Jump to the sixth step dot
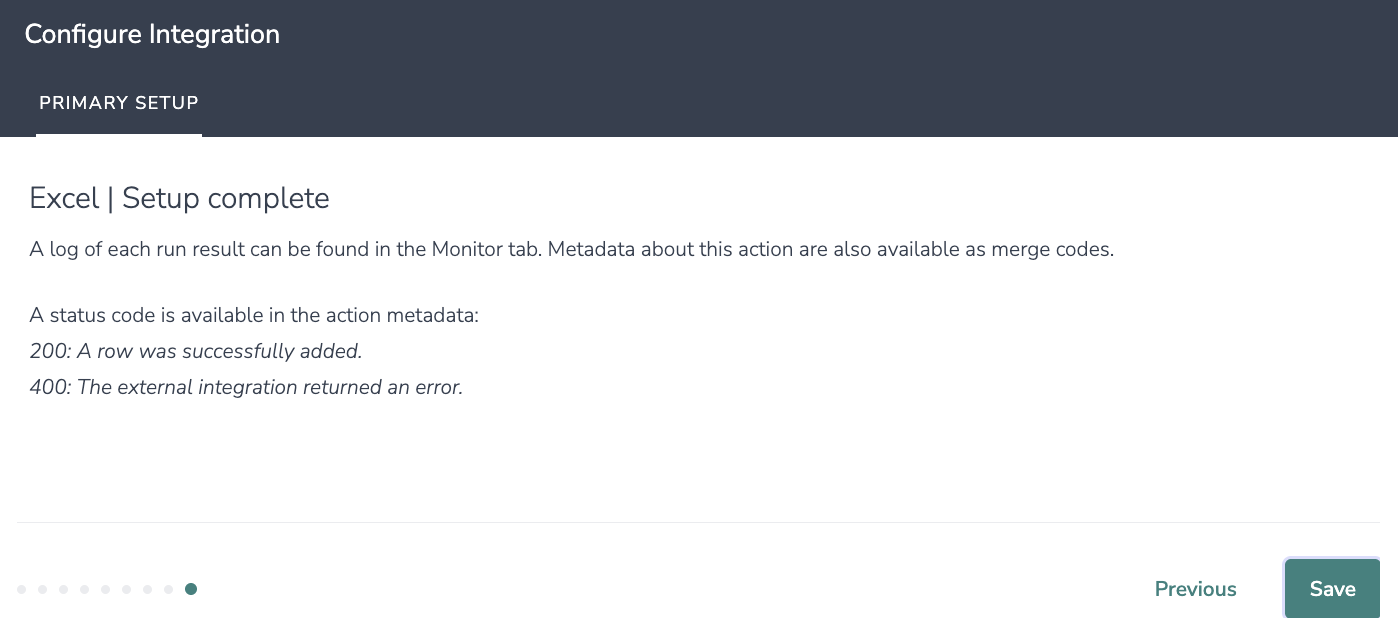This screenshot has height=634, width=1398. [x=127, y=589]
